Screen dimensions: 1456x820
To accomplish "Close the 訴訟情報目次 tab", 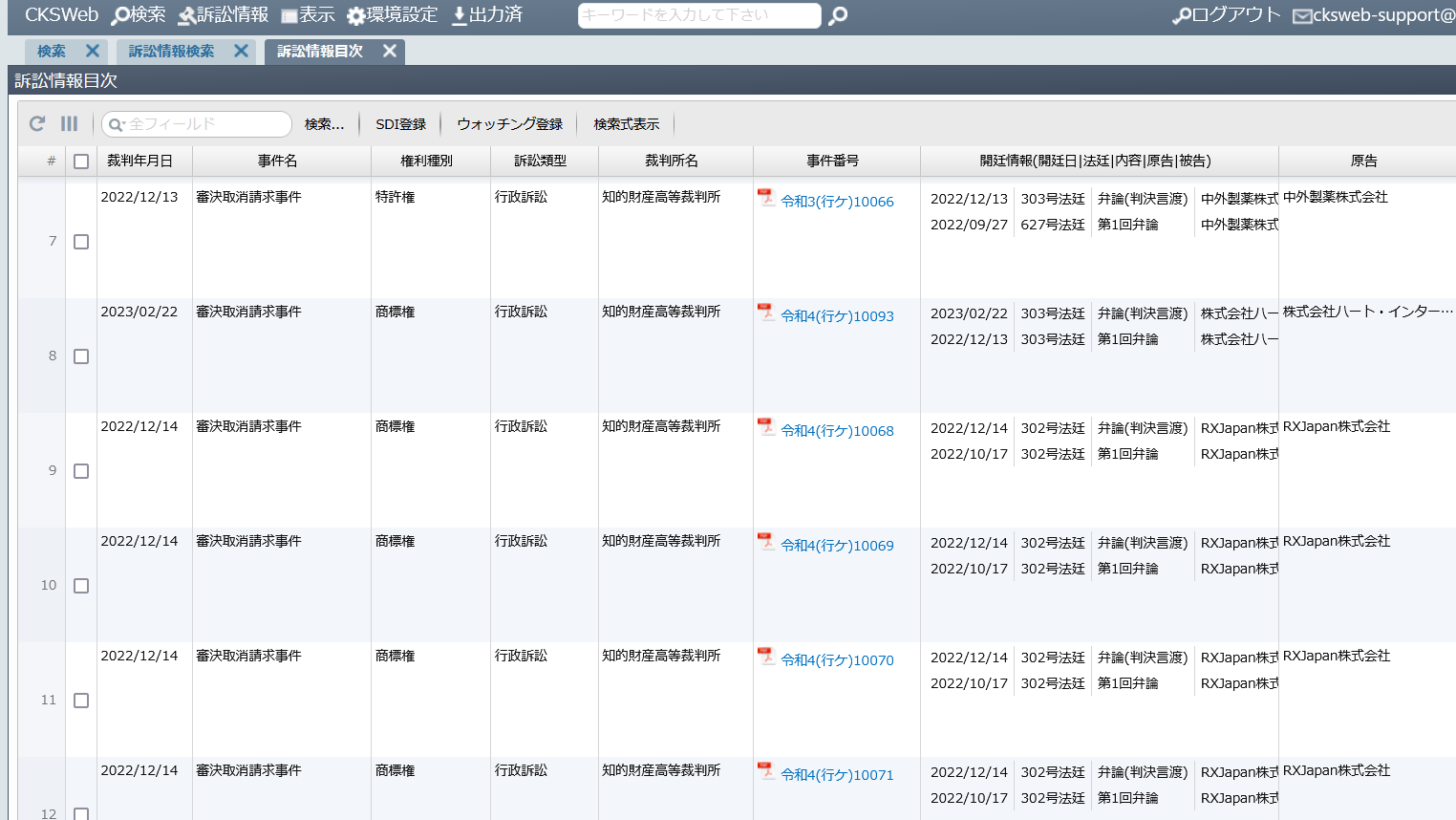I will click(x=390, y=52).
